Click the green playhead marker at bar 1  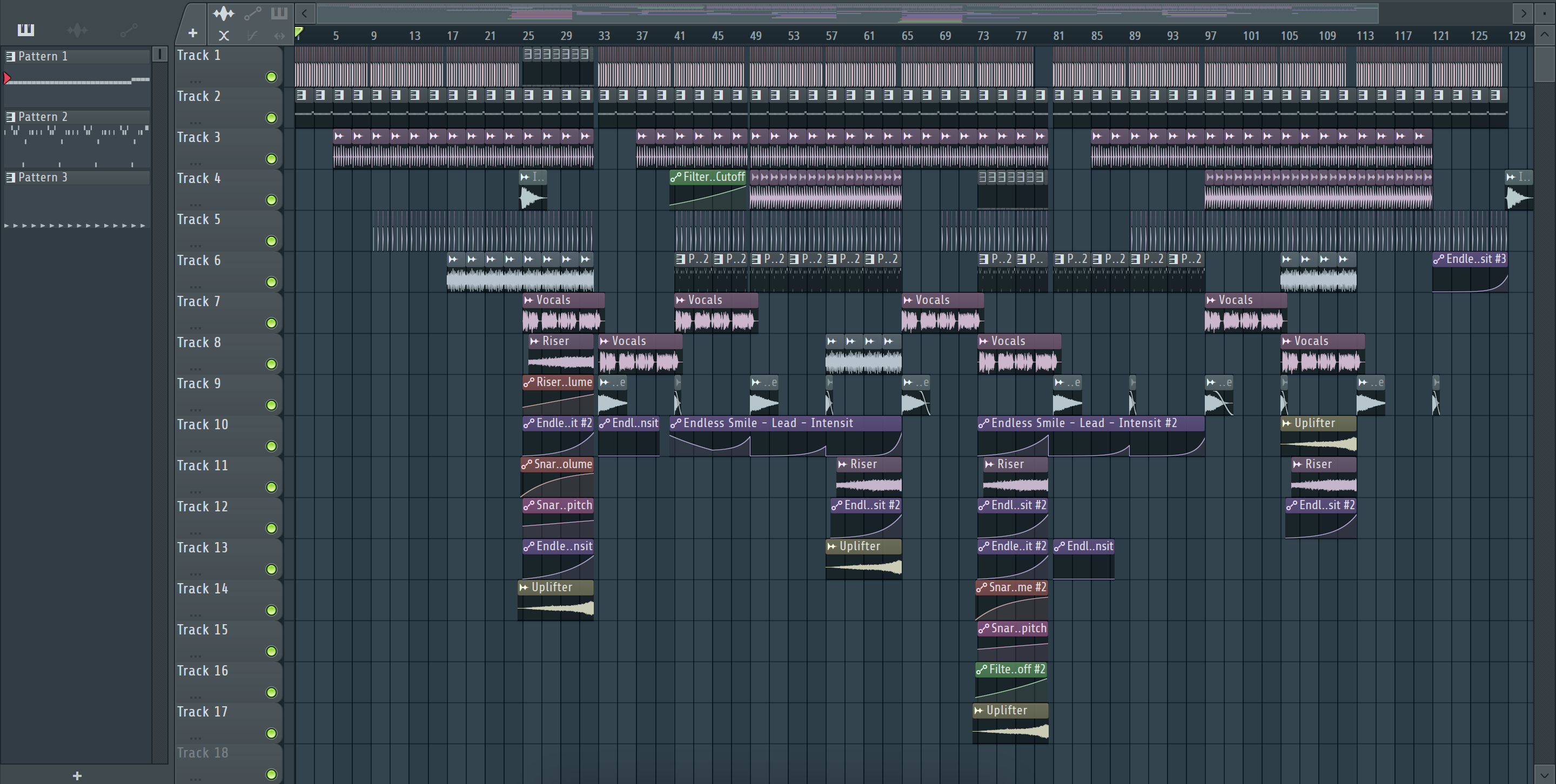pos(299,32)
